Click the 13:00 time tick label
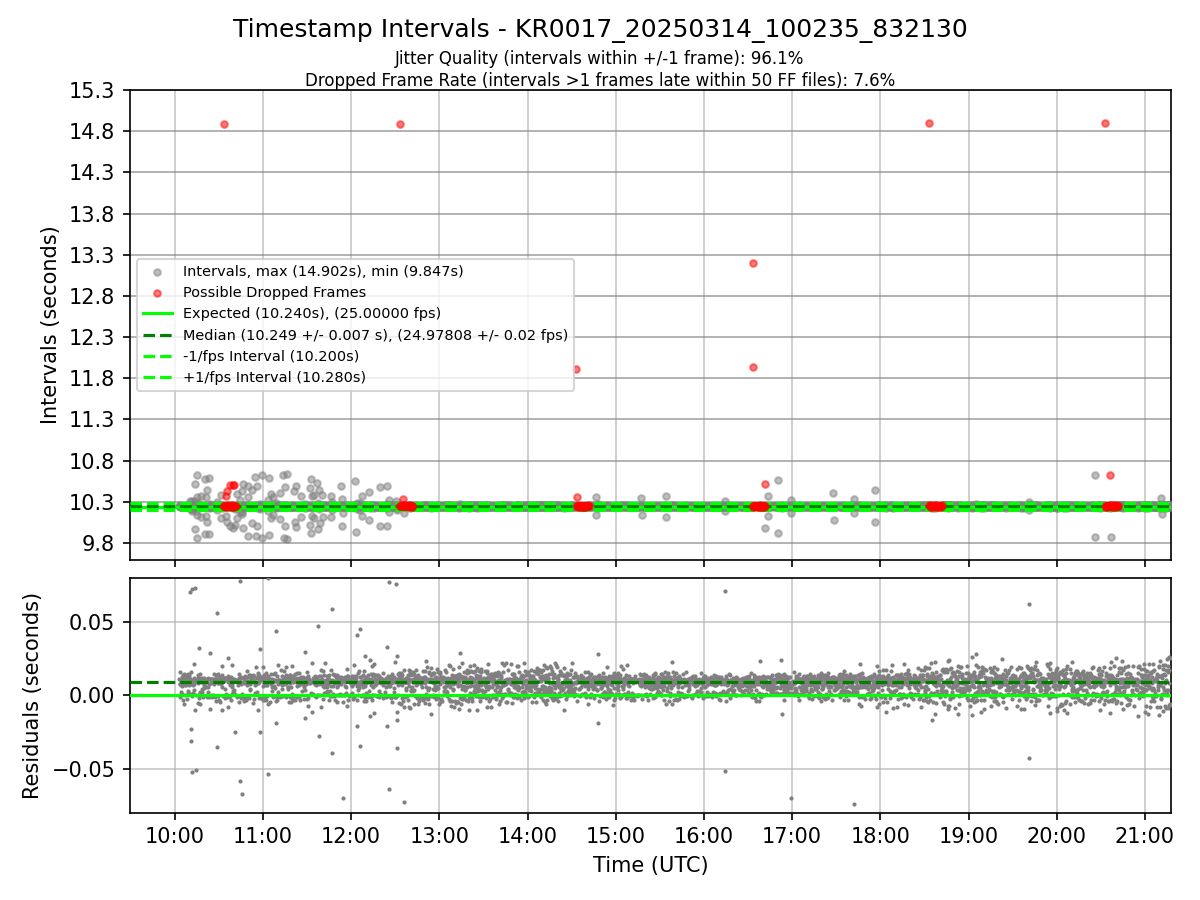 (439, 834)
